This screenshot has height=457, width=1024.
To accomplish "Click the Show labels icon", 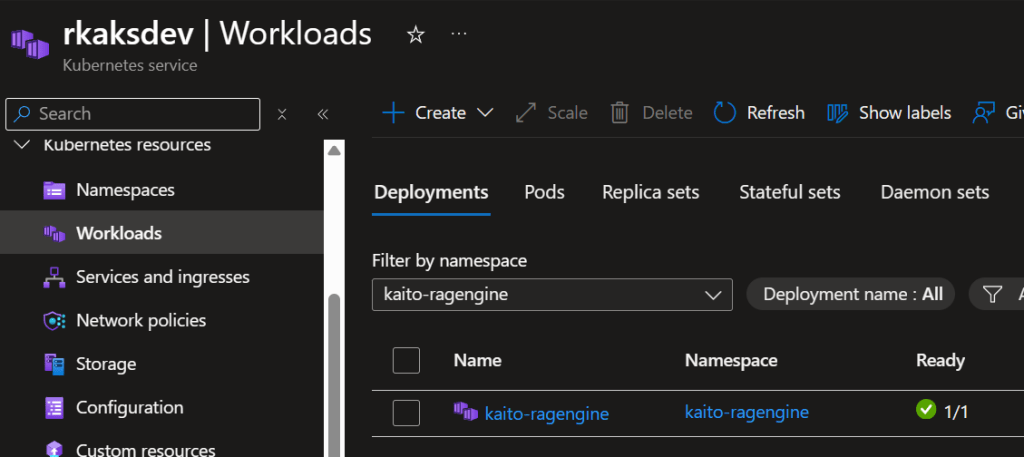I will pyautogui.click(x=838, y=113).
